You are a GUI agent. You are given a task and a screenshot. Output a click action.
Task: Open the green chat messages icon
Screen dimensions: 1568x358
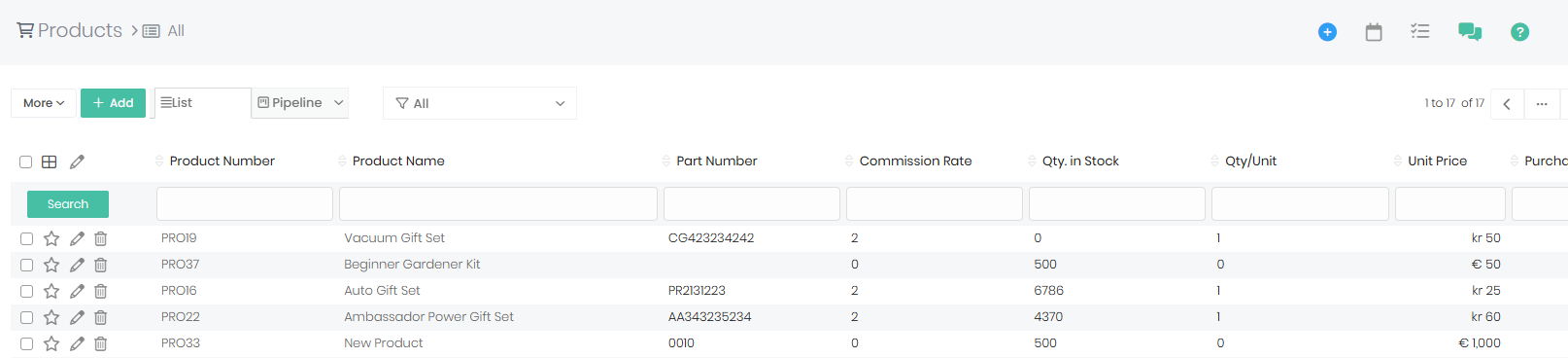(x=1470, y=32)
